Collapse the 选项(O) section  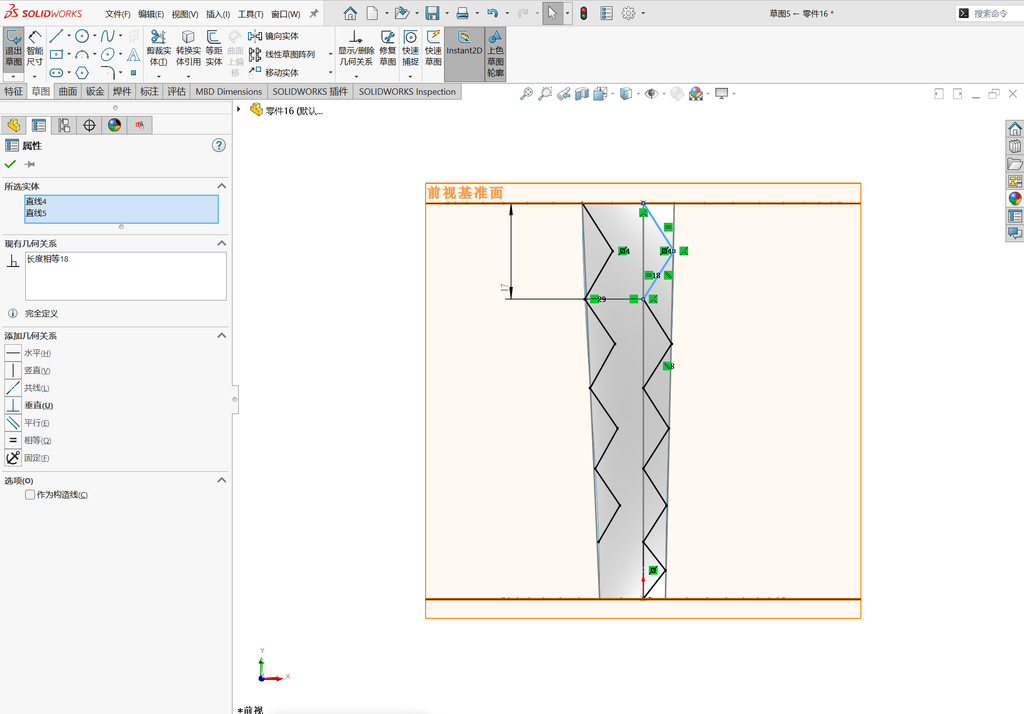coord(221,480)
